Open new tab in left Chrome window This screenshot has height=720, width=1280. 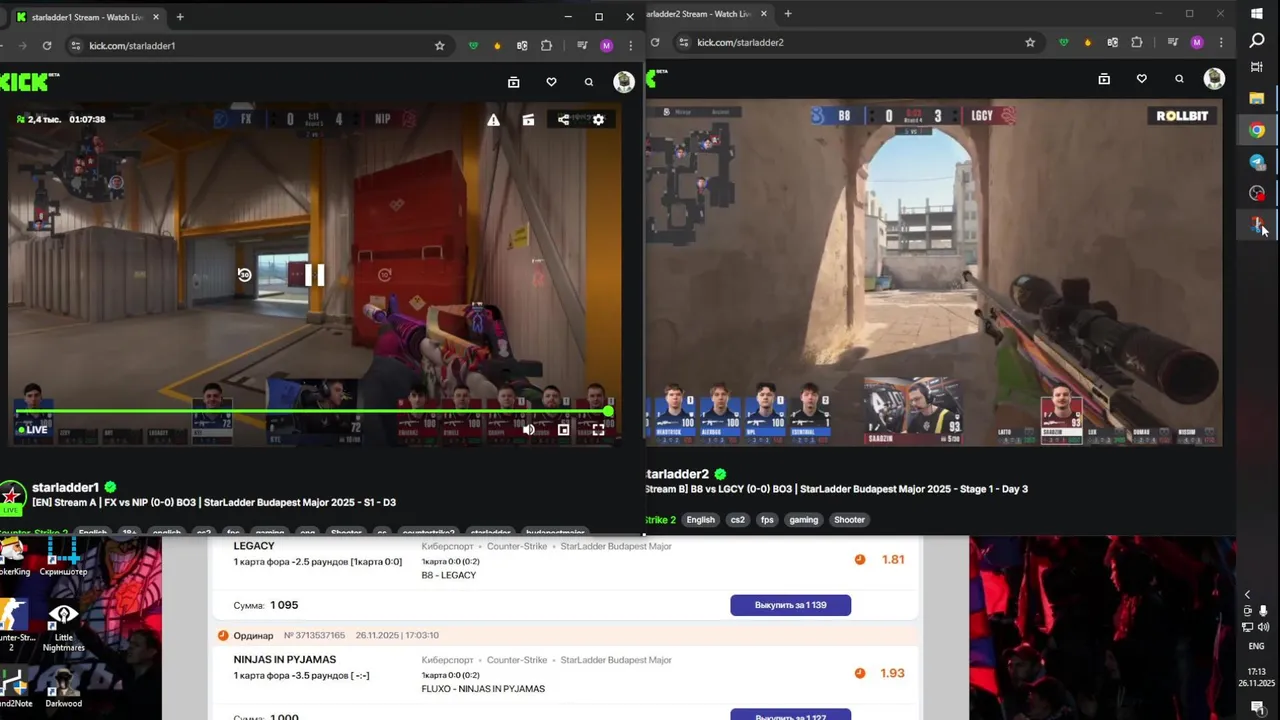(180, 17)
